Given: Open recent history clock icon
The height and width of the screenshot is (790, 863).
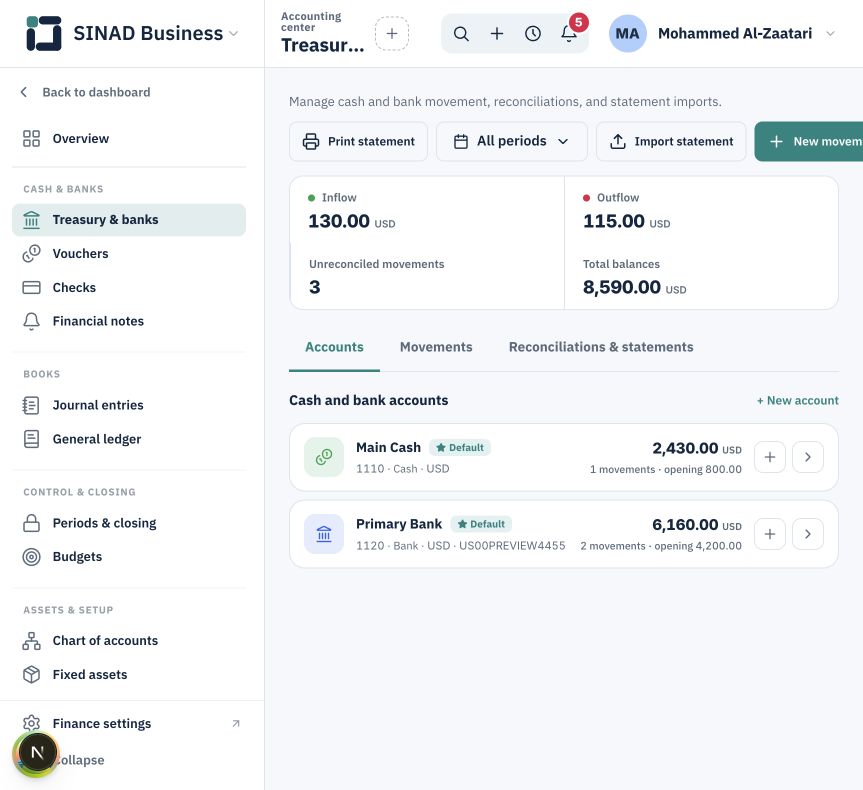Looking at the screenshot, I should 533,34.
